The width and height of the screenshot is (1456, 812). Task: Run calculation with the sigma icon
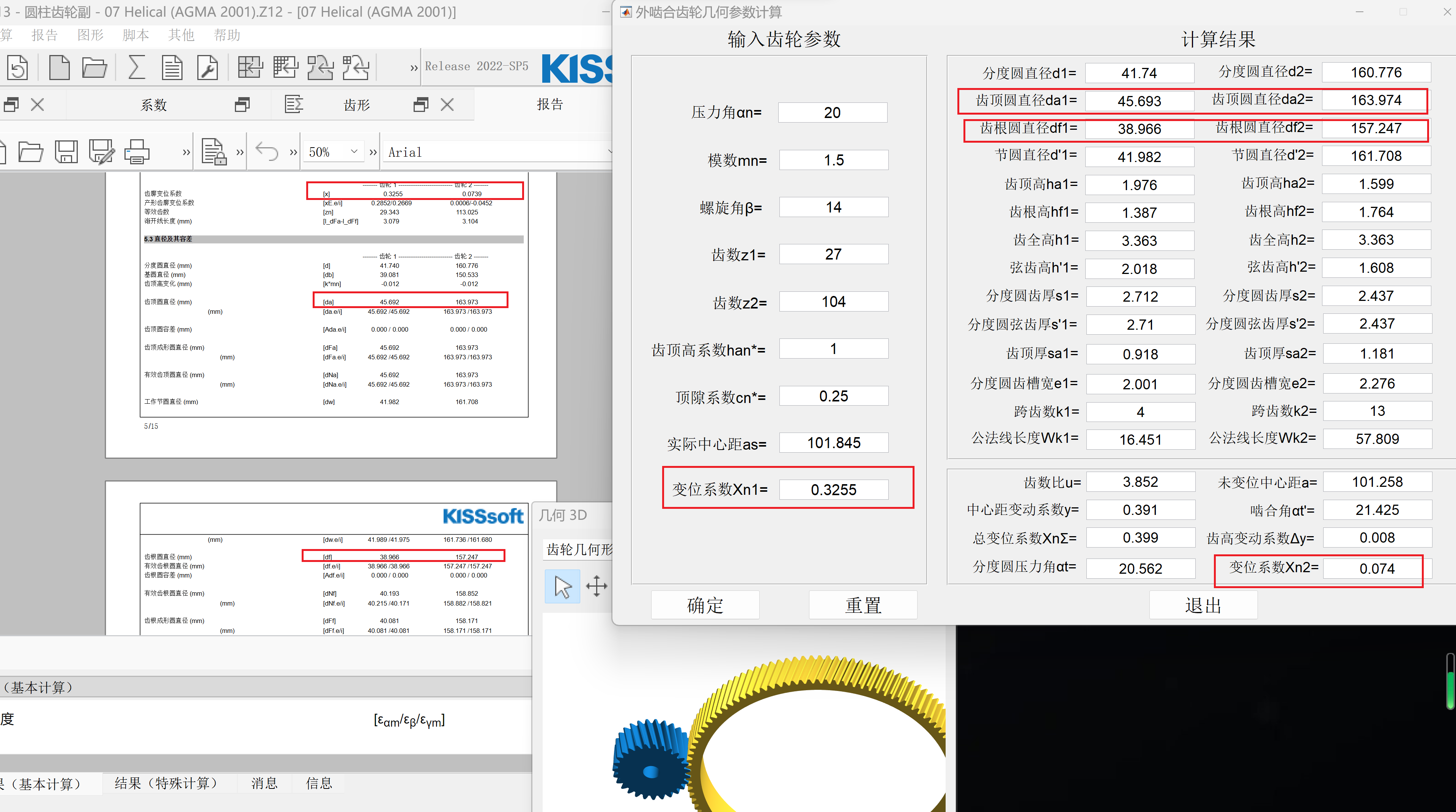click(x=136, y=68)
